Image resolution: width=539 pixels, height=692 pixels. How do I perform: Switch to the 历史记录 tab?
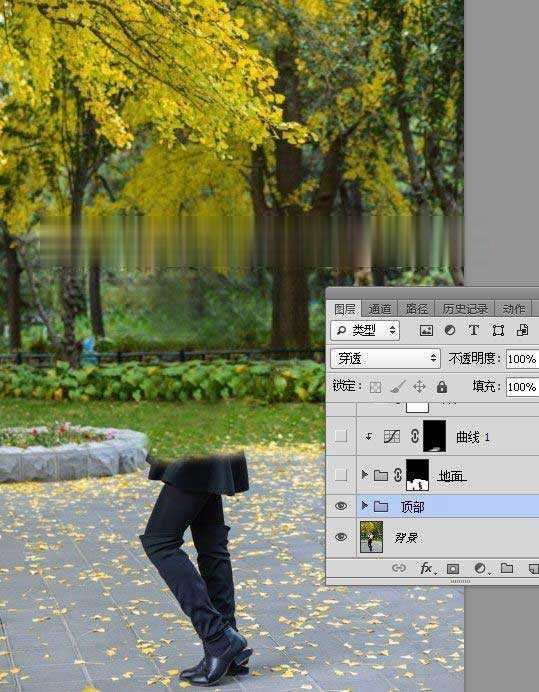point(465,309)
